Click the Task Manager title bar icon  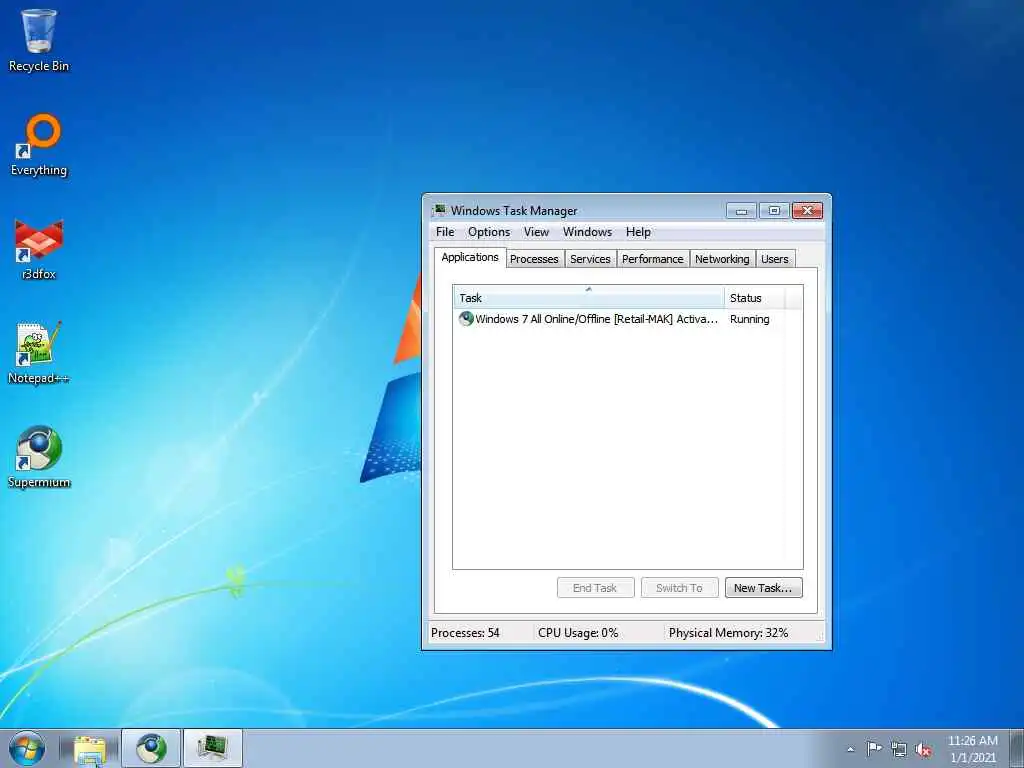click(439, 210)
